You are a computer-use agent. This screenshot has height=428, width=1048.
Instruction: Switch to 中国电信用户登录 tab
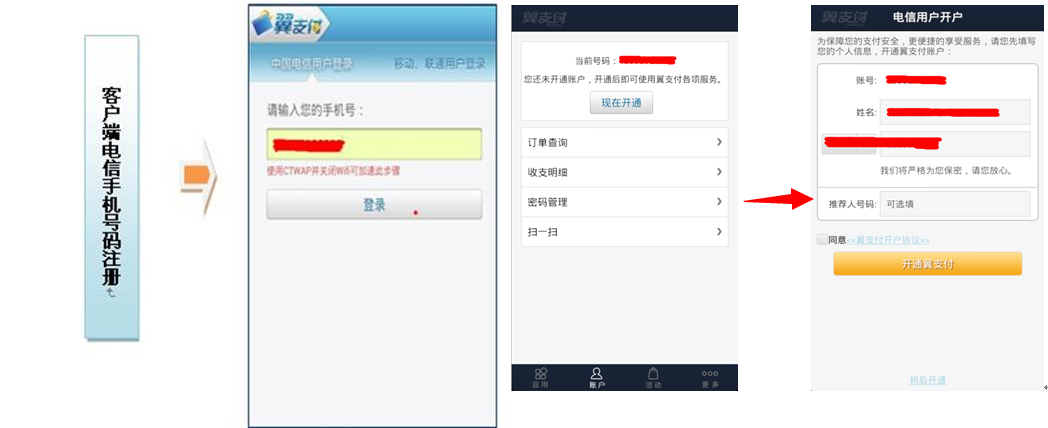(312, 64)
